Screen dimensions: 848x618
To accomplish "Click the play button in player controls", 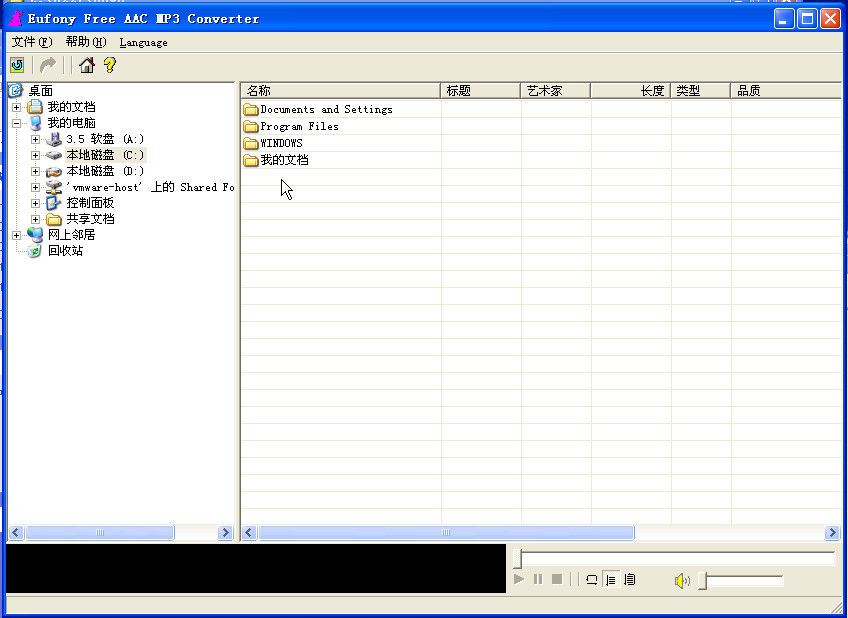I will (x=519, y=580).
